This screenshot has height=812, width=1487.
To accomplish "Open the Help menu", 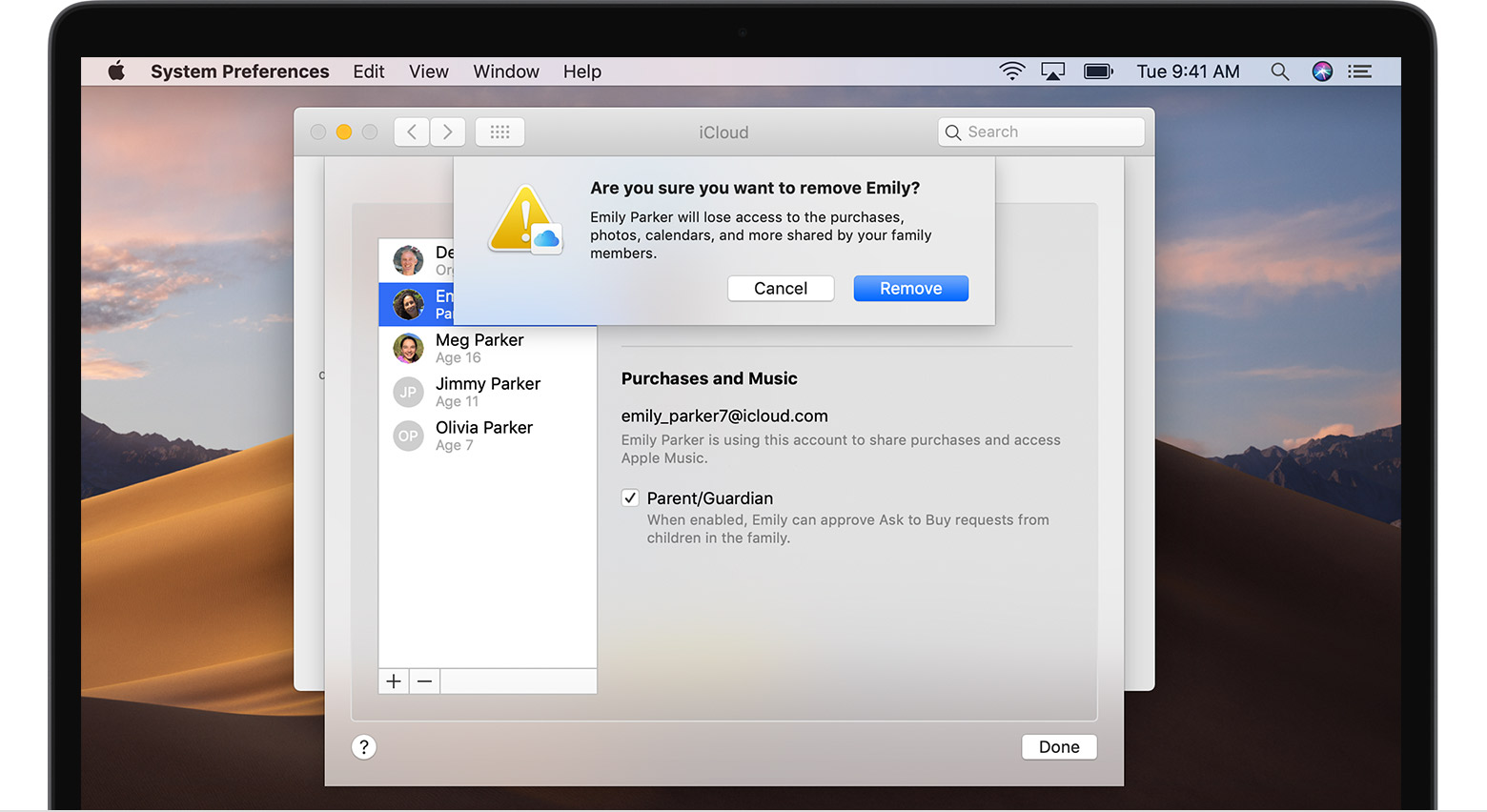I will tap(582, 71).
